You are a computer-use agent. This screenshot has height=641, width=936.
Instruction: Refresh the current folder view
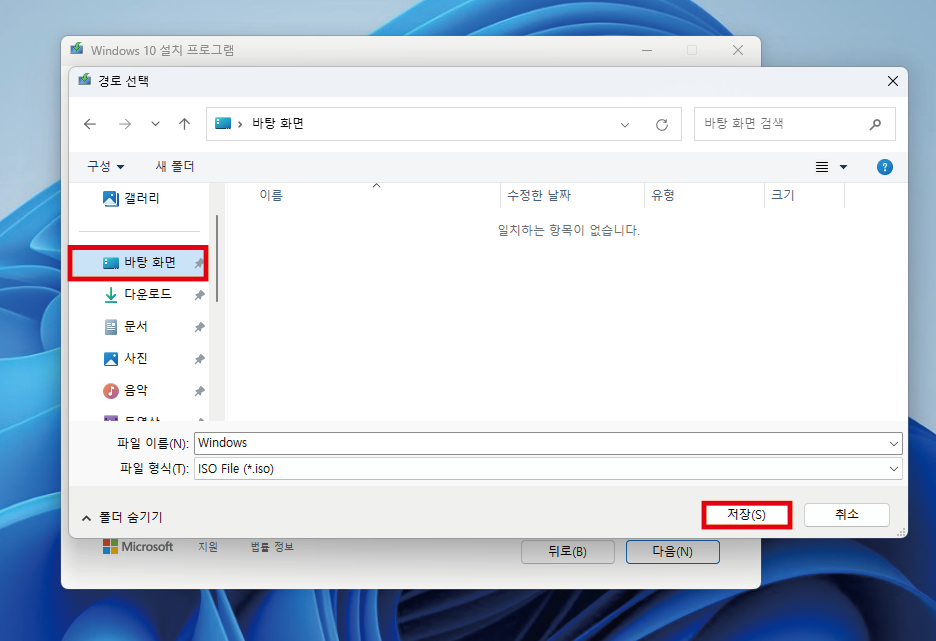click(661, 125)
